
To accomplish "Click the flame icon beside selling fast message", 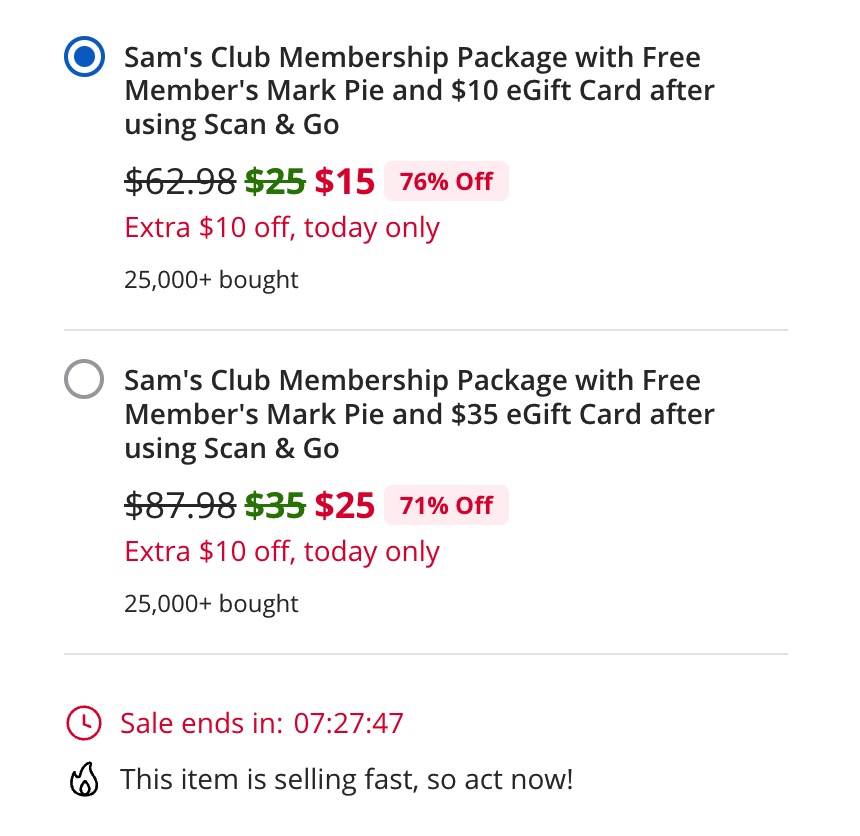I will (85, 779).
